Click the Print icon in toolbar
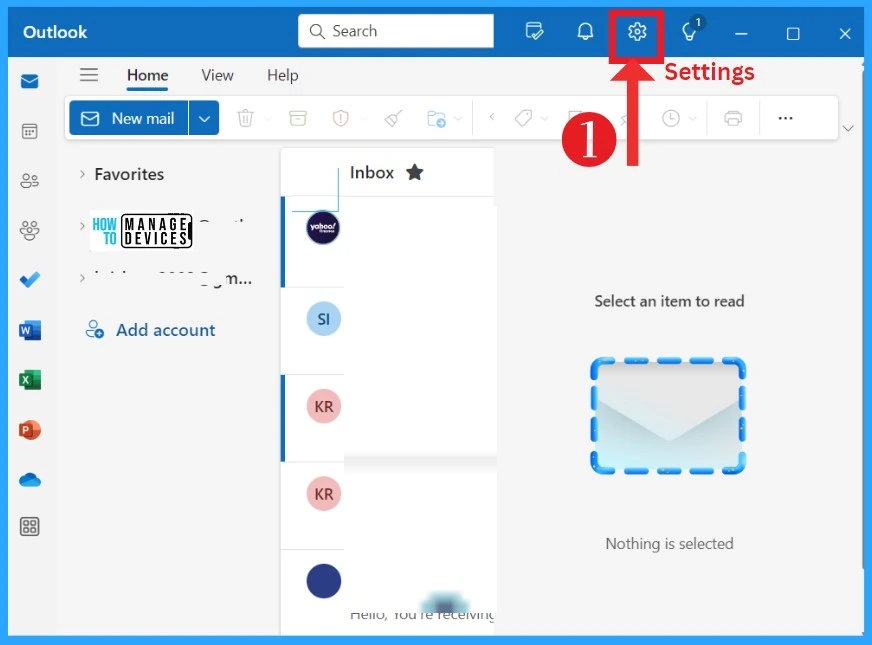 (x=733, y=118)
